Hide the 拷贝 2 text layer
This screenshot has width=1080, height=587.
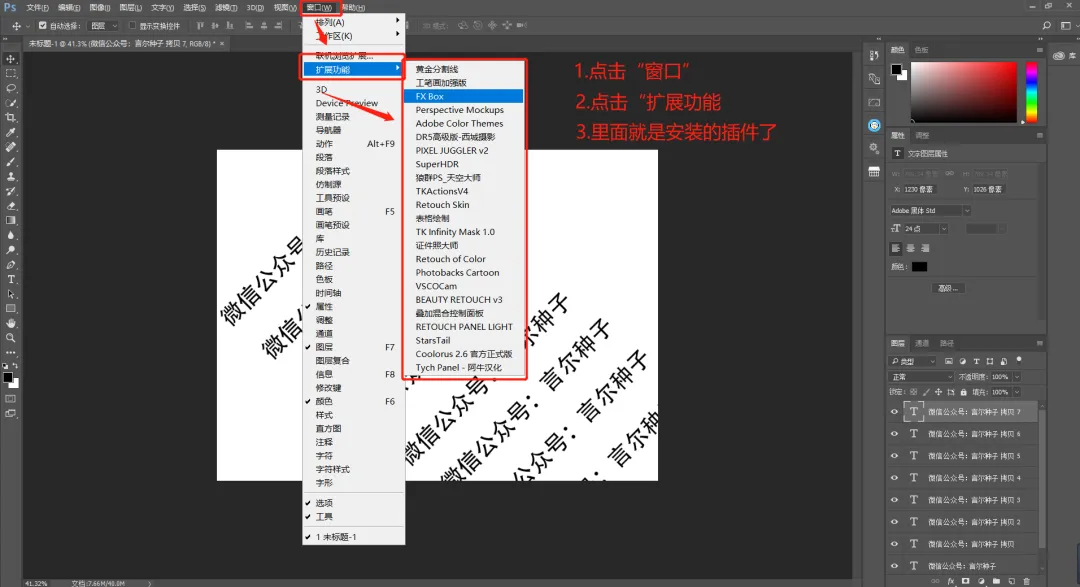(x=894, y=522)
